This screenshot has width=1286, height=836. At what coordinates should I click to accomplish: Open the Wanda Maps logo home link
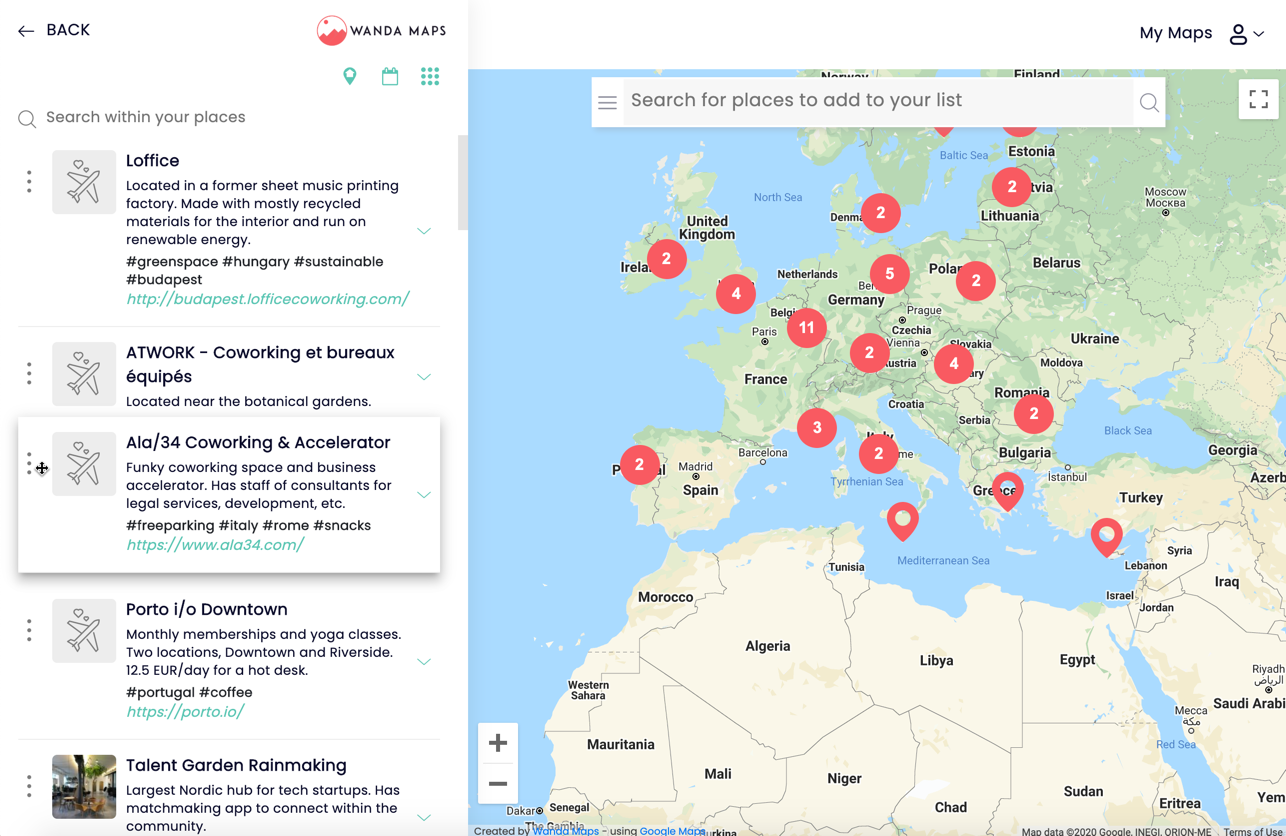(381, 31)
